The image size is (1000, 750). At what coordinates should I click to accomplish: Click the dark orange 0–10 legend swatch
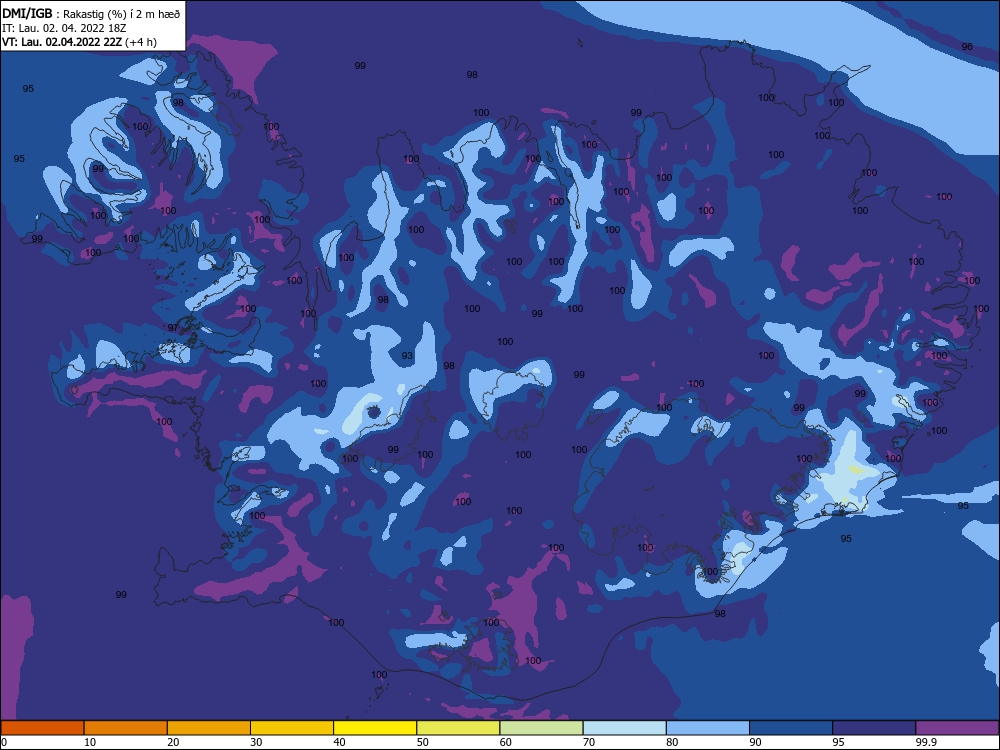point(42,728)
